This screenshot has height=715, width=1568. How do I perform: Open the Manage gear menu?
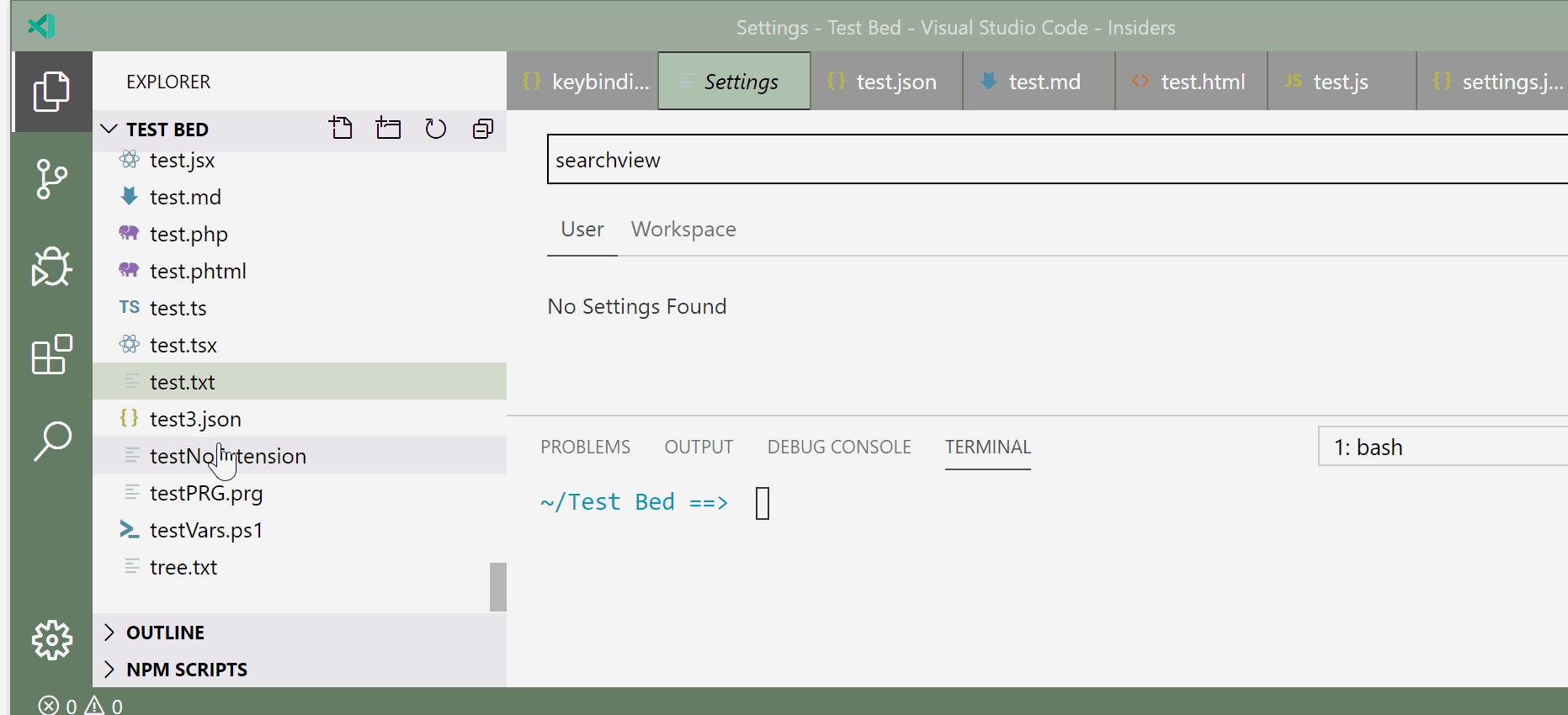tap(51, 640)
